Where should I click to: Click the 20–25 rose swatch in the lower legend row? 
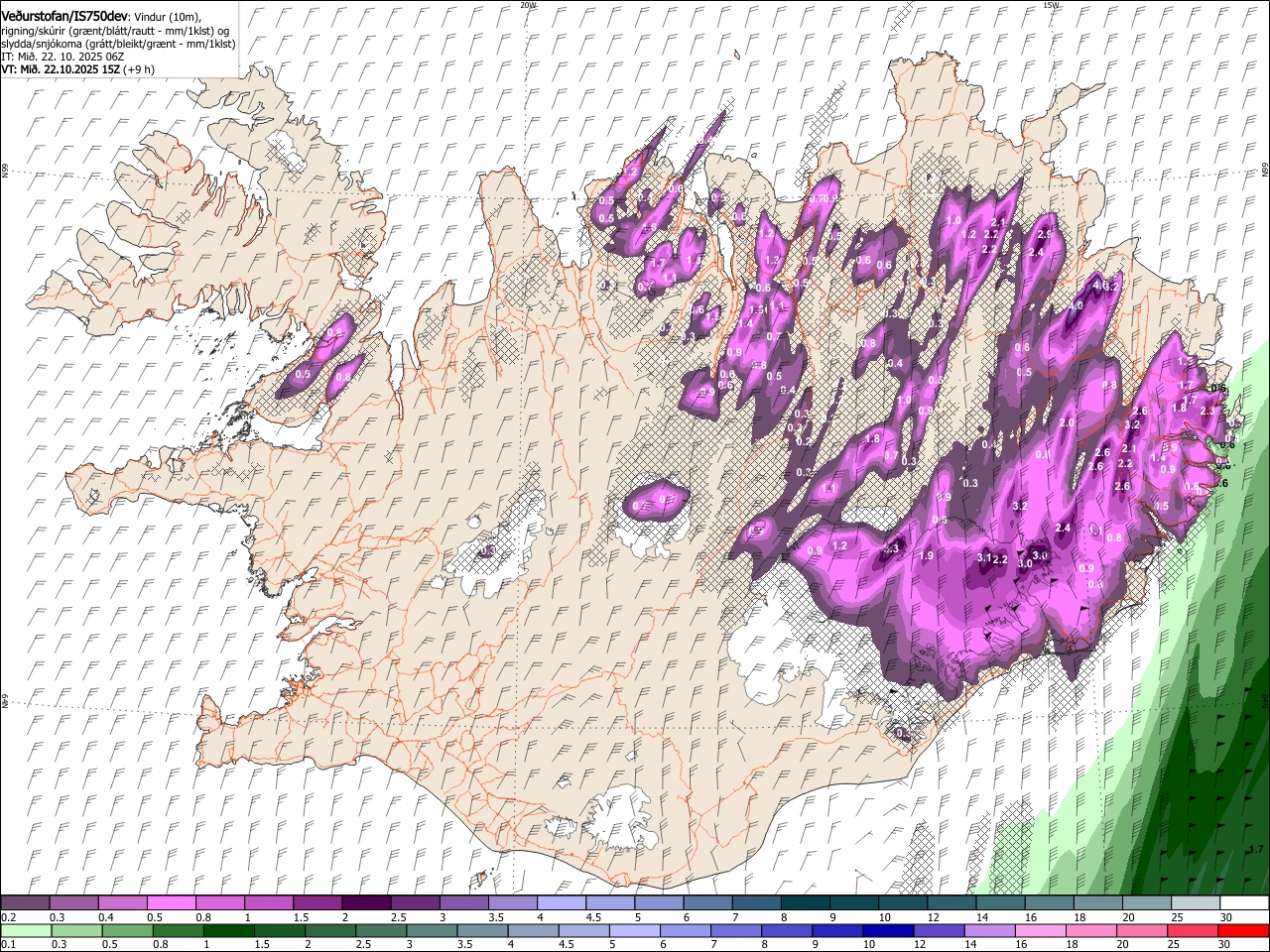coord(1142,931)
